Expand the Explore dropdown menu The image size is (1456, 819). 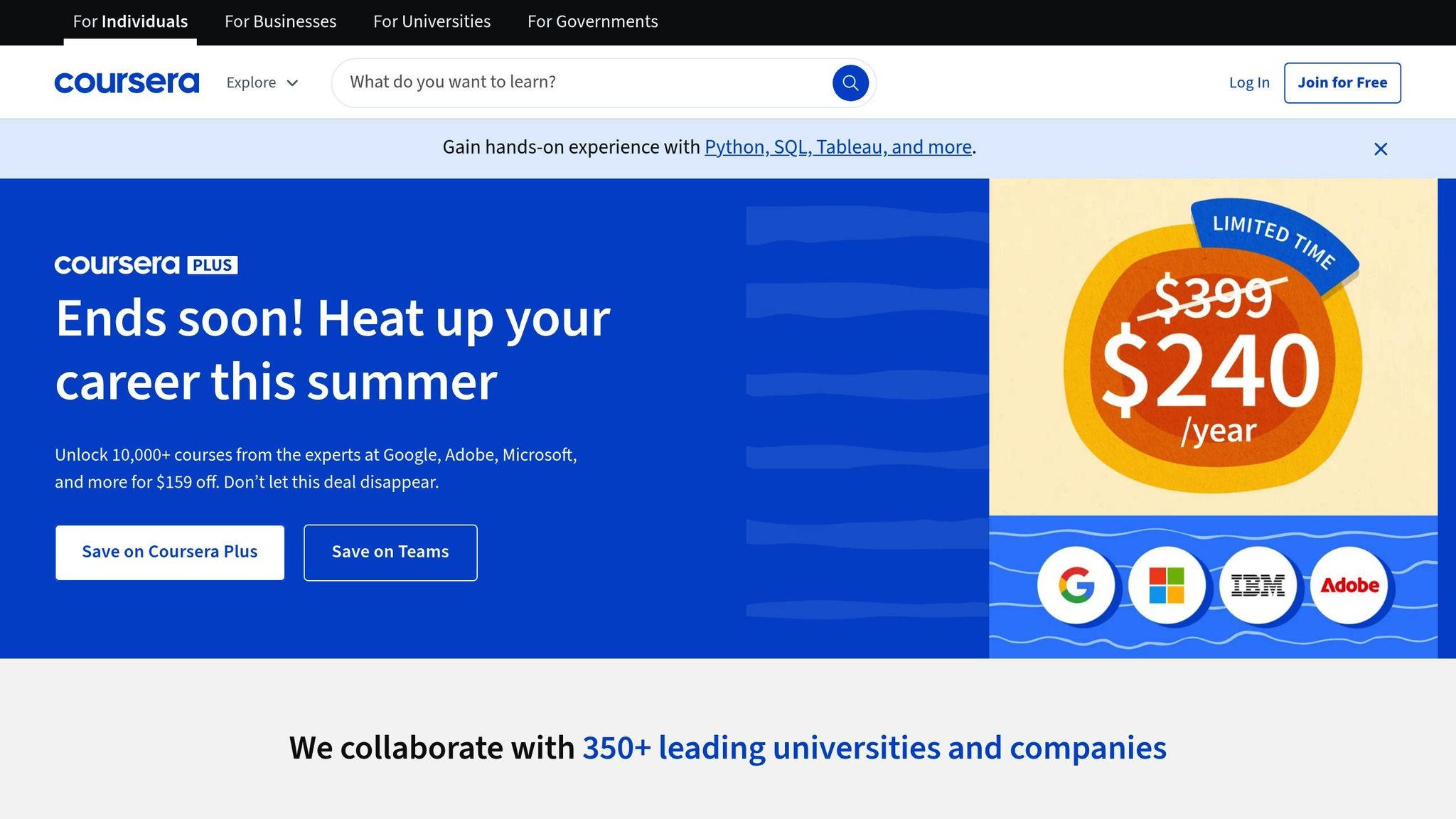[x=262, y=82]
